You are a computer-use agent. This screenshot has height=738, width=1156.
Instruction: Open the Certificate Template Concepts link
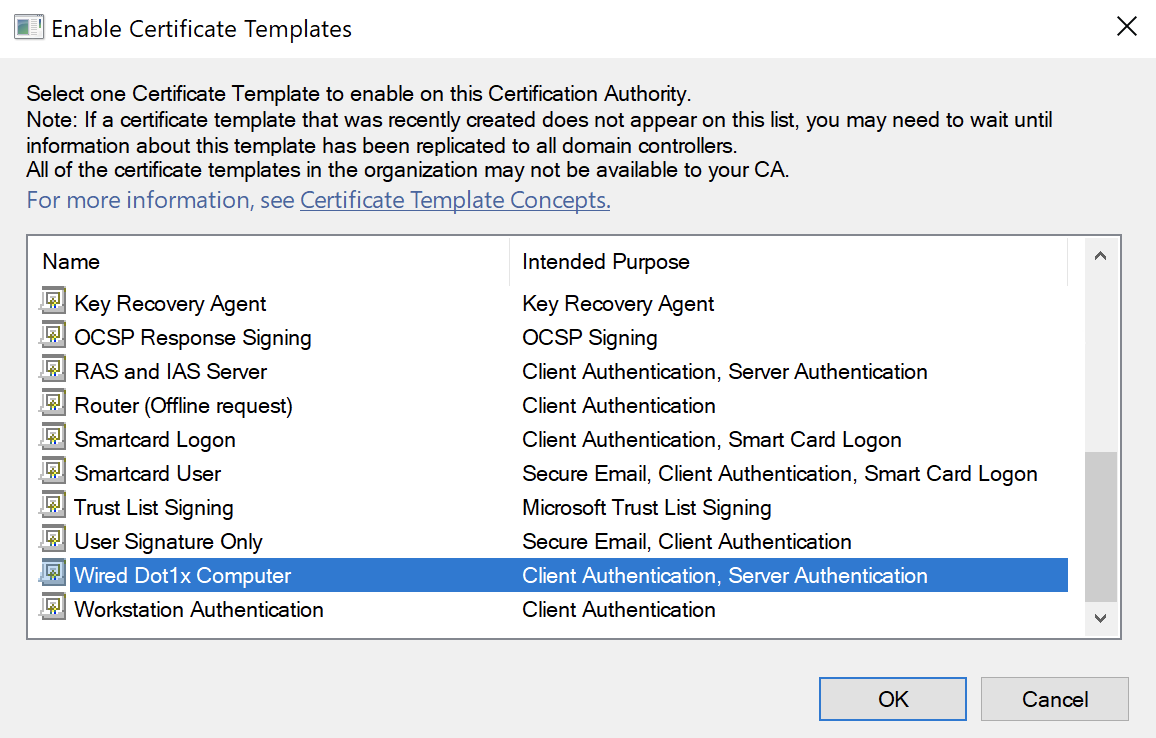455,200
